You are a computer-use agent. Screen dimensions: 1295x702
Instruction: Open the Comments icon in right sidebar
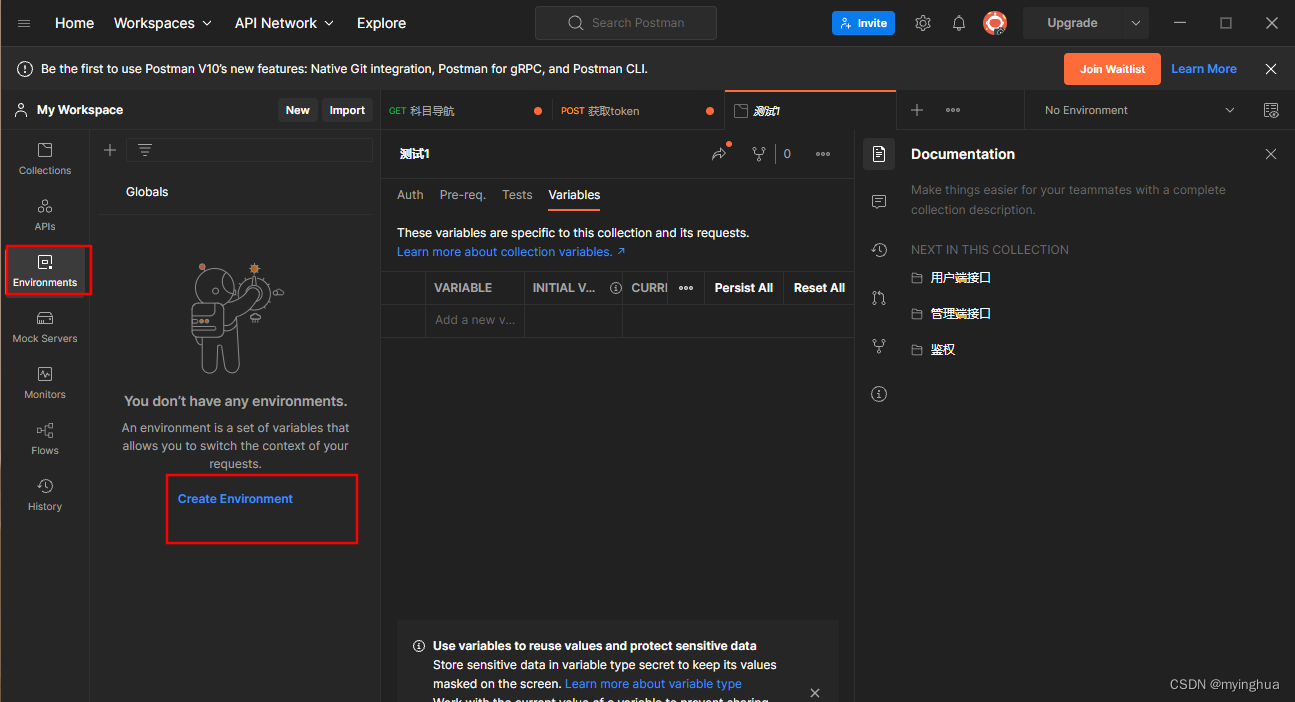879,202
